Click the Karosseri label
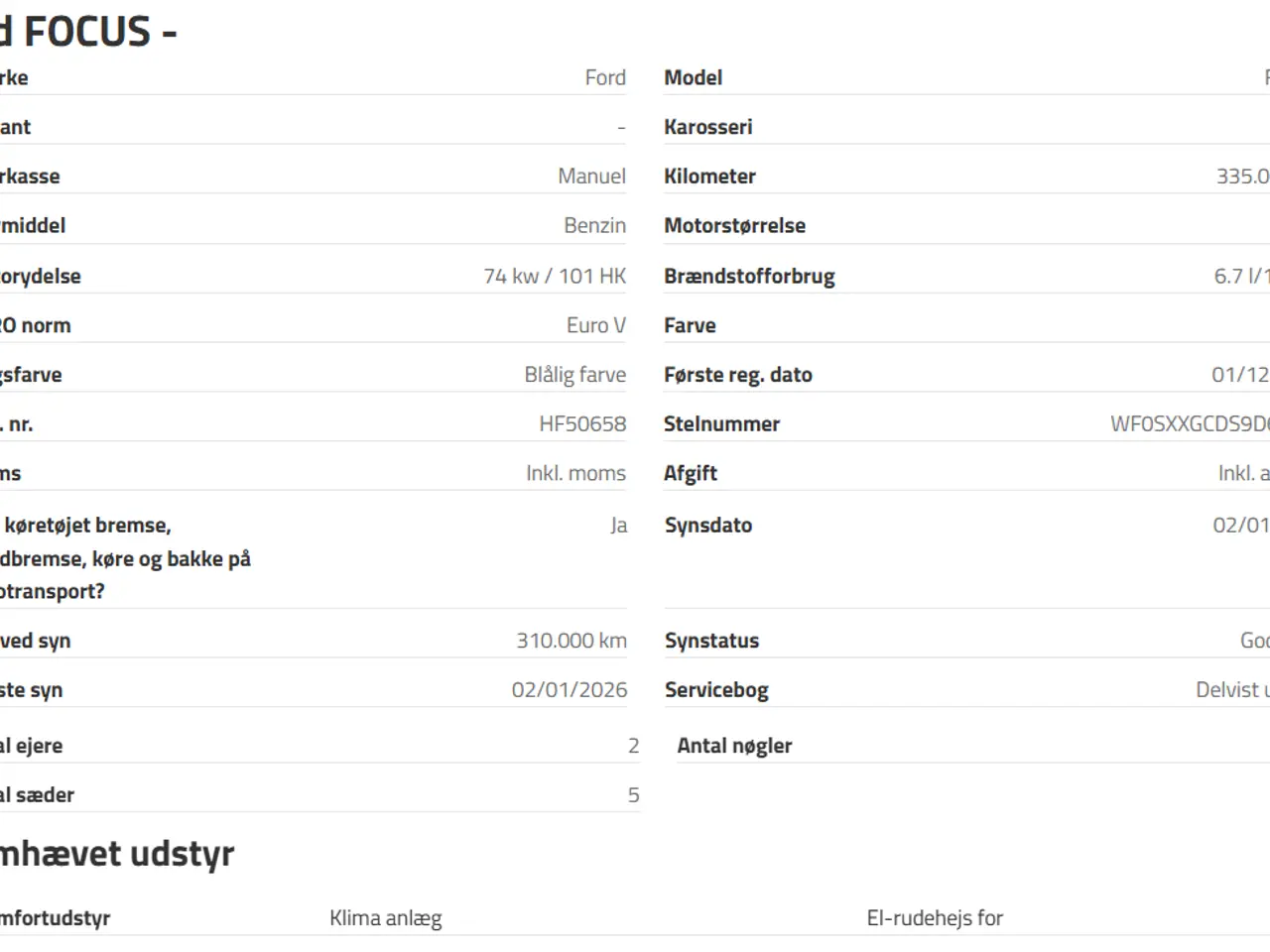This screenshot has width=1270, height=952. (708, 127)
